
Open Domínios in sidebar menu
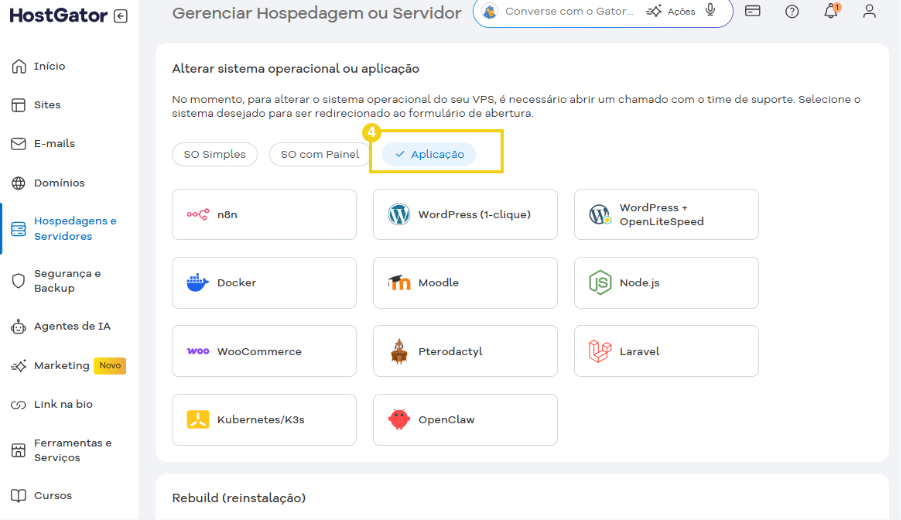(59, 183)
